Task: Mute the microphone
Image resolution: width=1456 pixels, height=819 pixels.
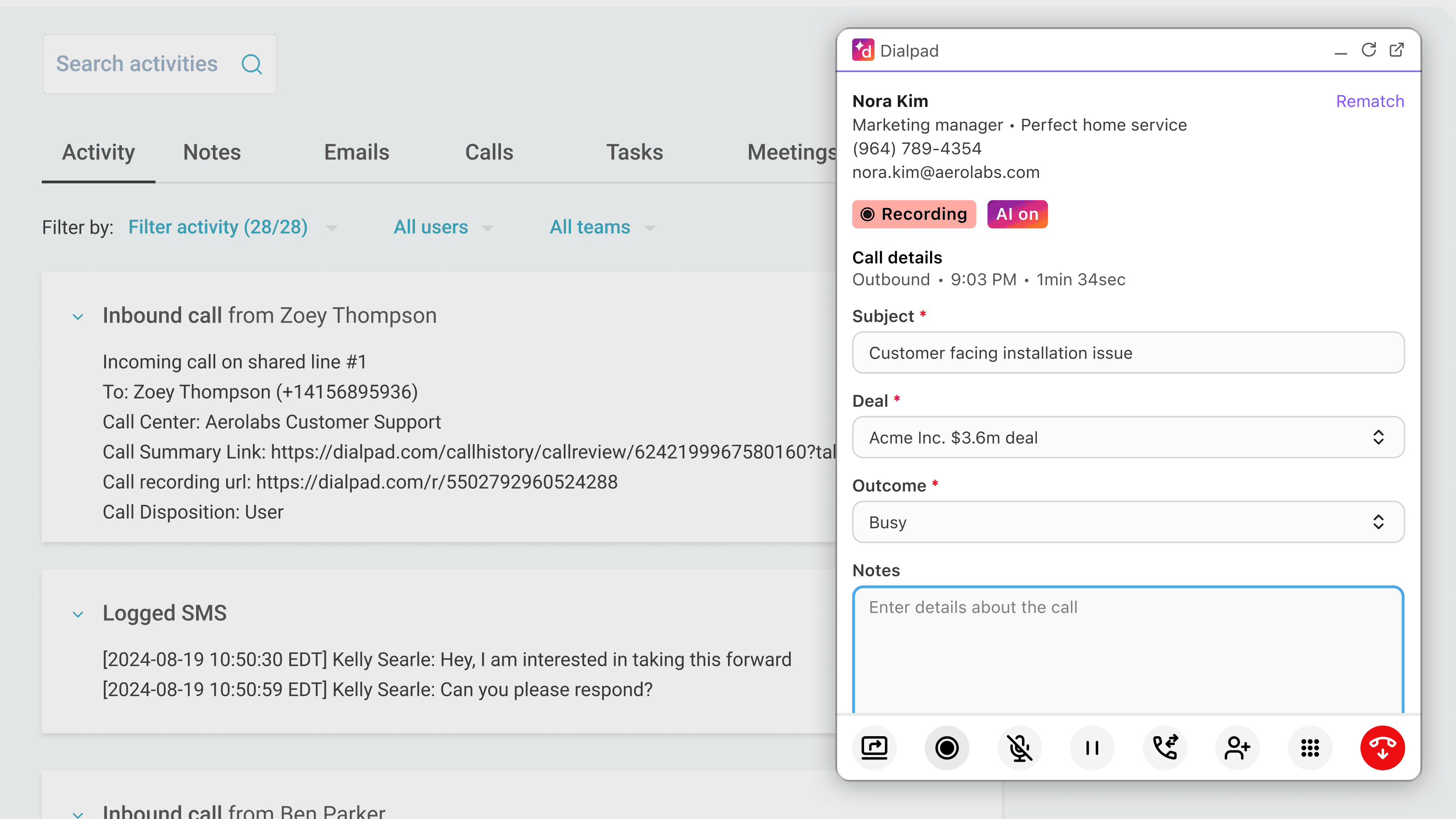Action: (1019, 748)
